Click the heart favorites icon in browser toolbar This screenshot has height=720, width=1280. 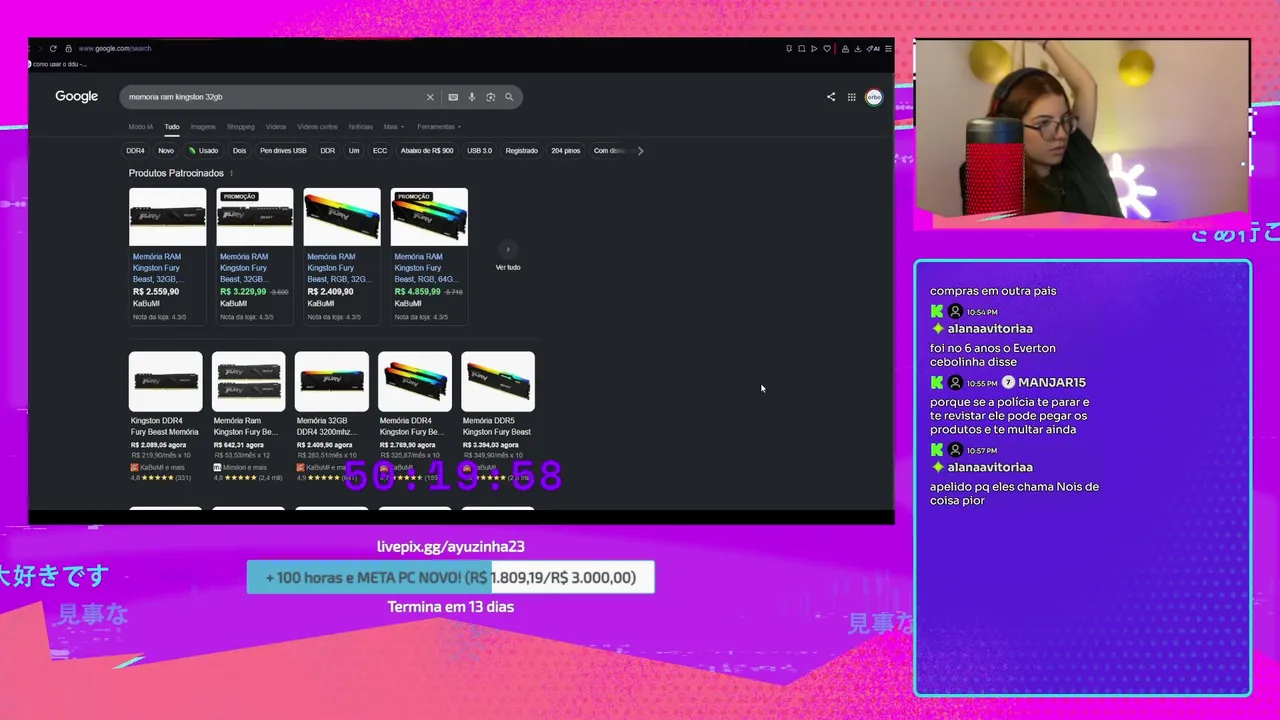click(x=827, y=48)
